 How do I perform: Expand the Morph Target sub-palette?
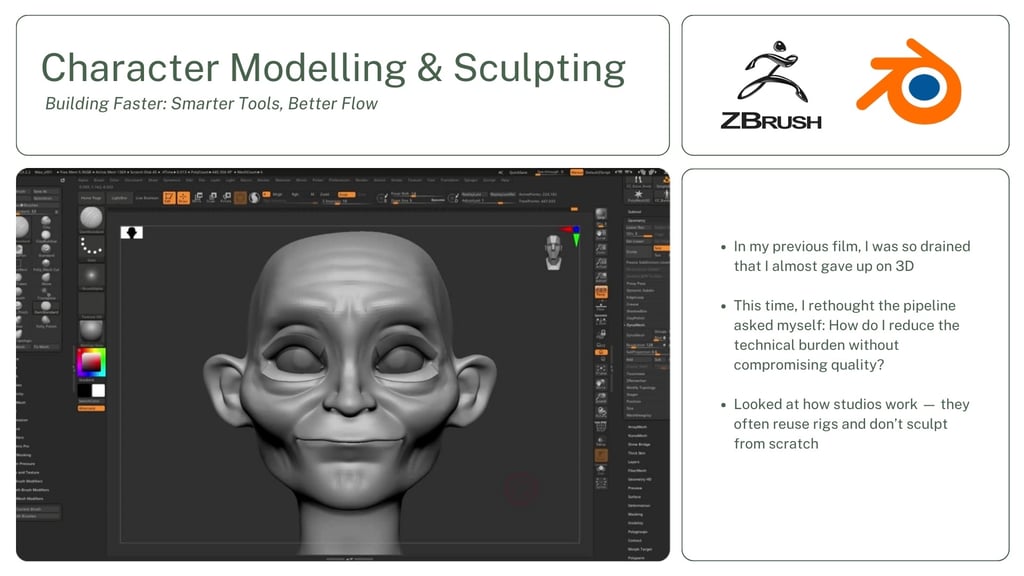coord(639,549)
